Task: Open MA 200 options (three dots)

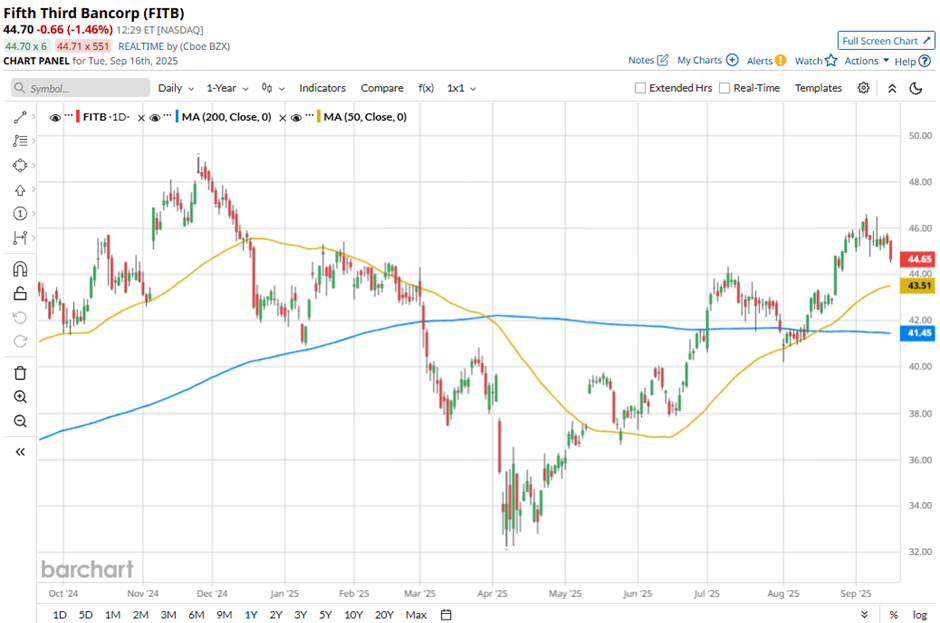Action: tap(167, 115)
